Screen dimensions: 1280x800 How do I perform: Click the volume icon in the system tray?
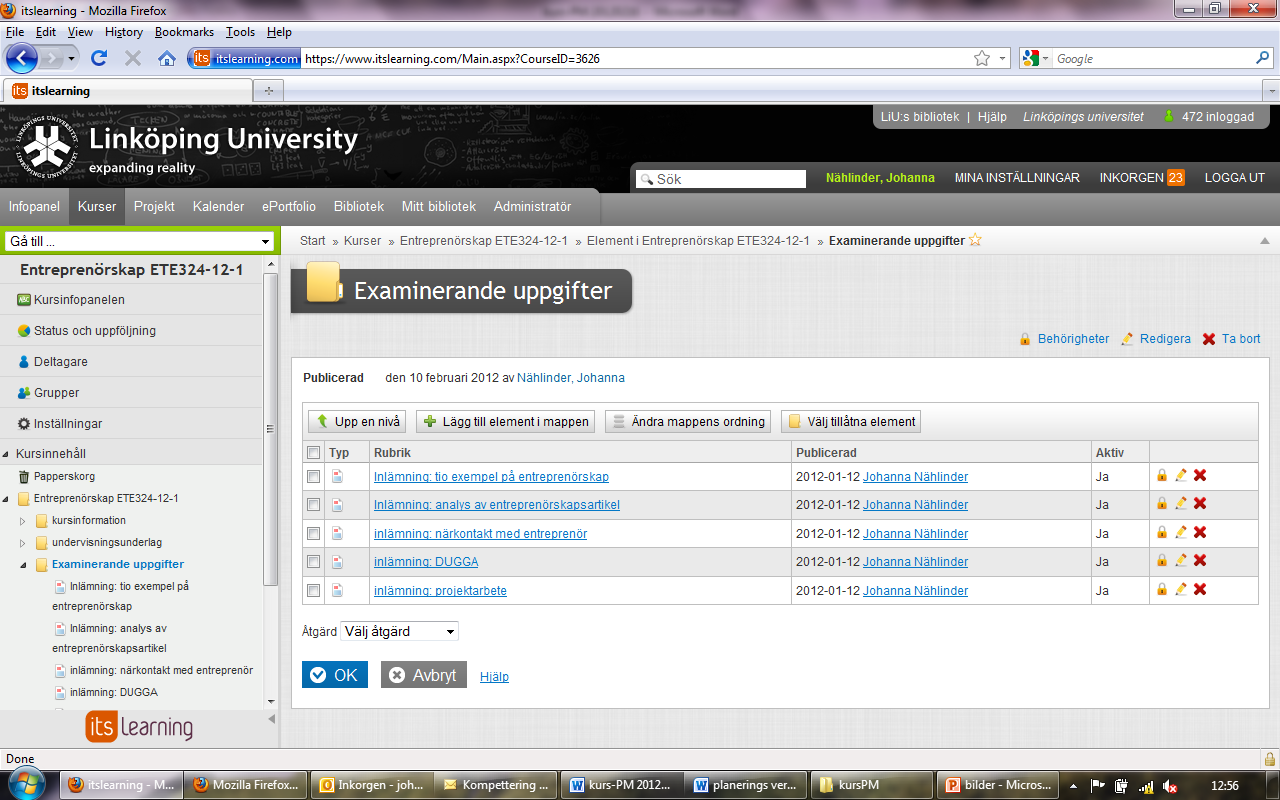pos(1169,786)
